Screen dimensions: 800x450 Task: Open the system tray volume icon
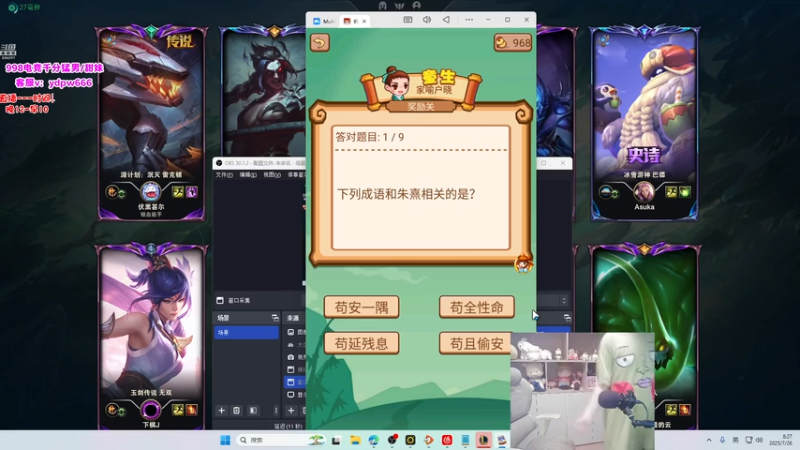coord(759,440)
